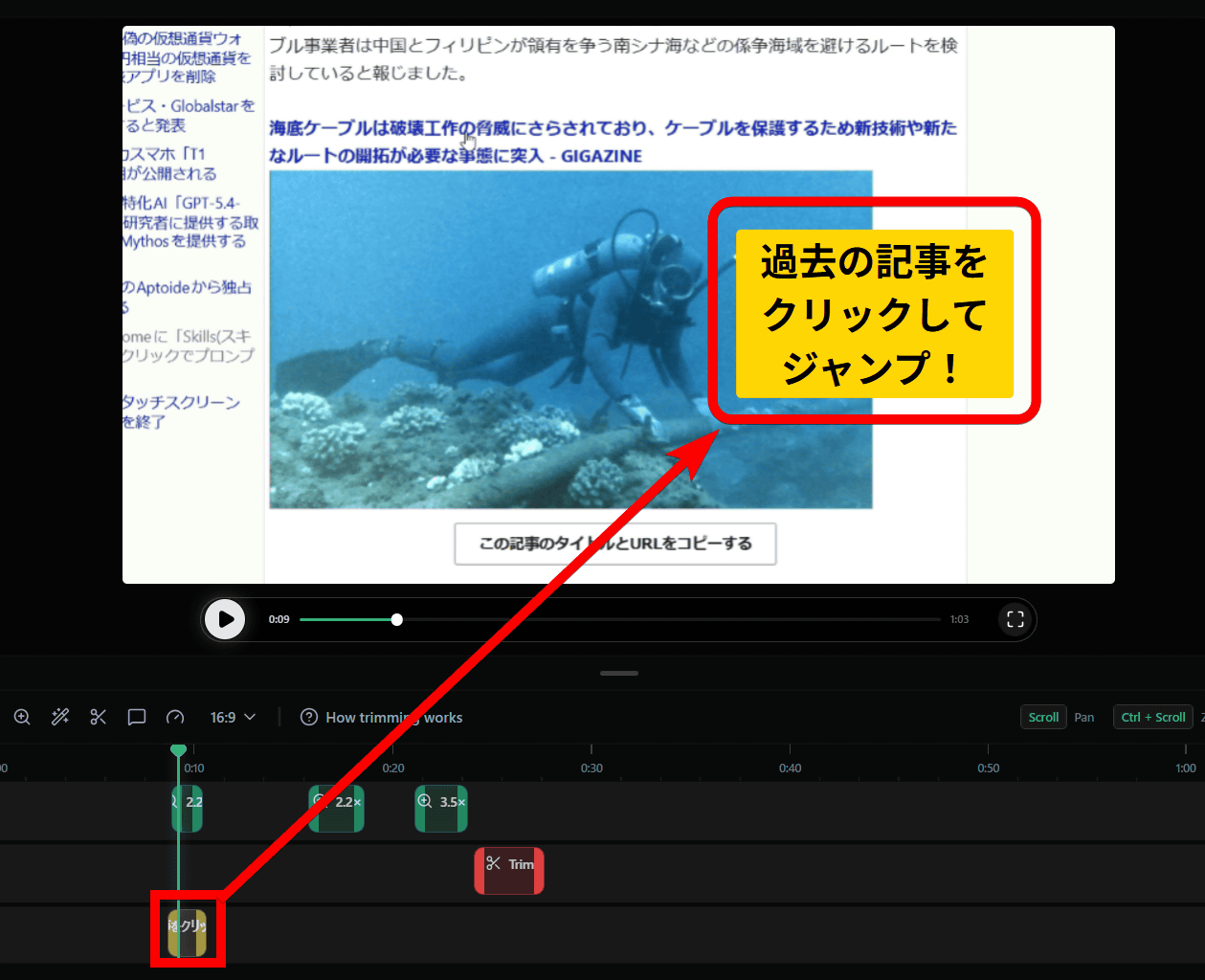Click the Ctrl + Scroll hint badge

pos(1153,717)
